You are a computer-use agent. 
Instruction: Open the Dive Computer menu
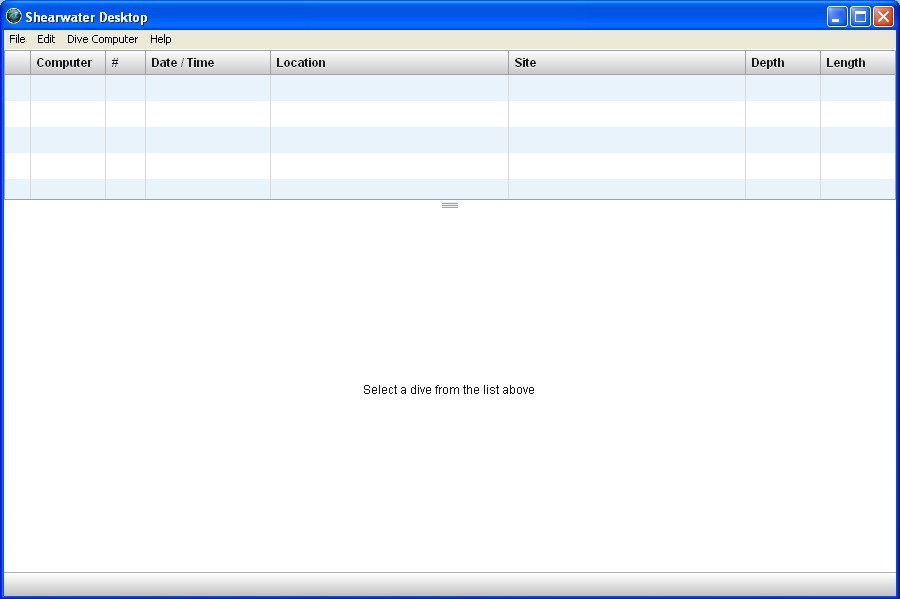coord(102,39)
